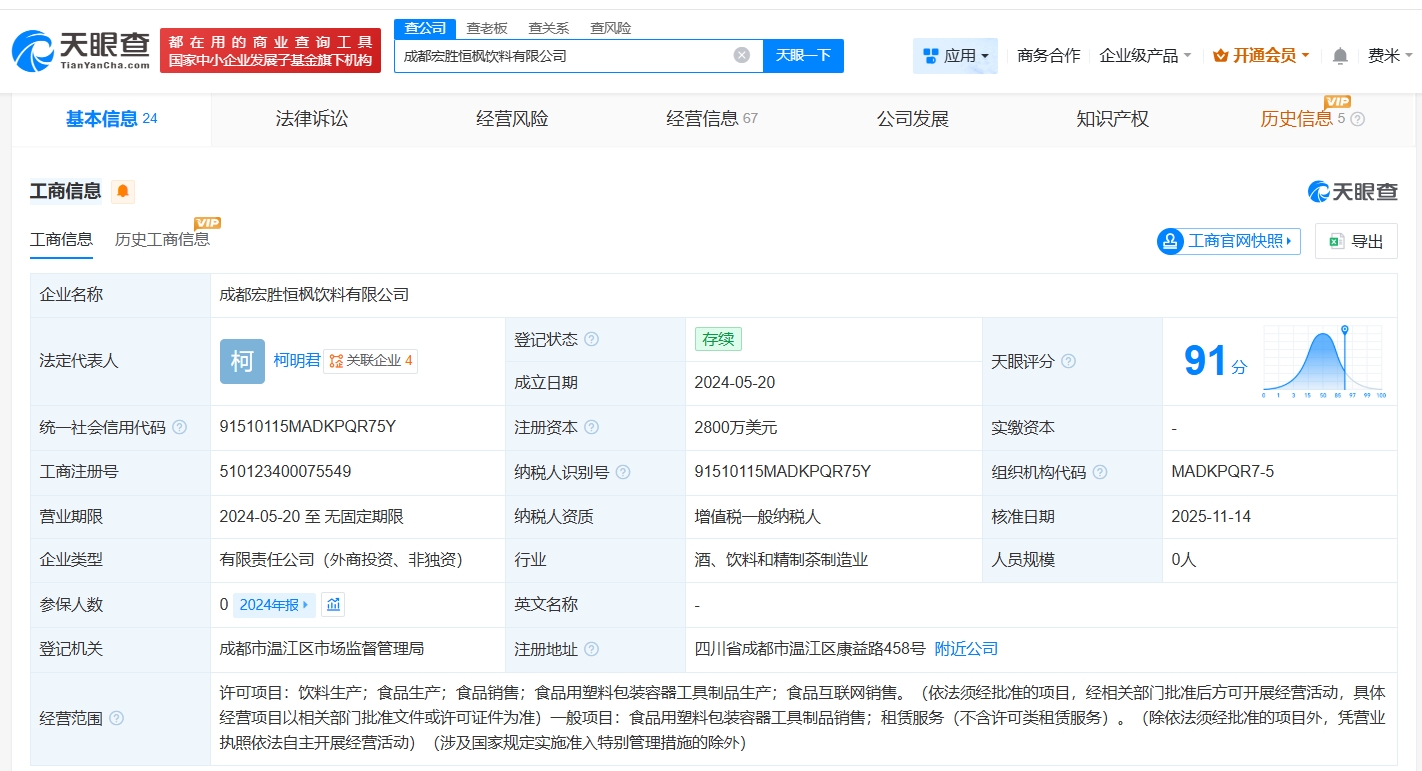Click help icon beside 统一社会信用代码
Screen dimensions: 1422x771
(x=180, y=427)
